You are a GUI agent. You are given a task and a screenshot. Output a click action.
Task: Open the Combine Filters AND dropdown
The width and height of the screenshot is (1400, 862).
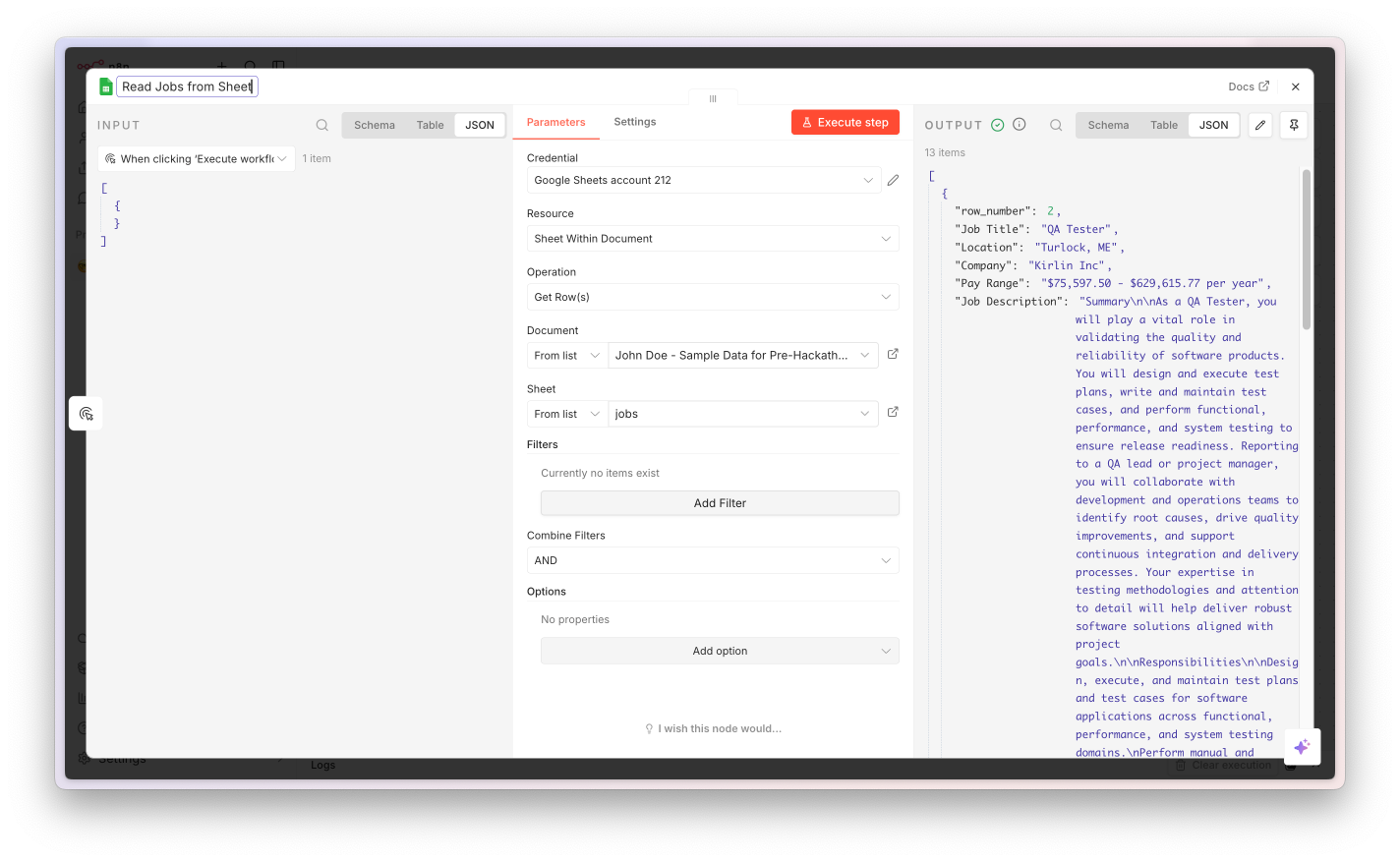(x=713, y=560)
